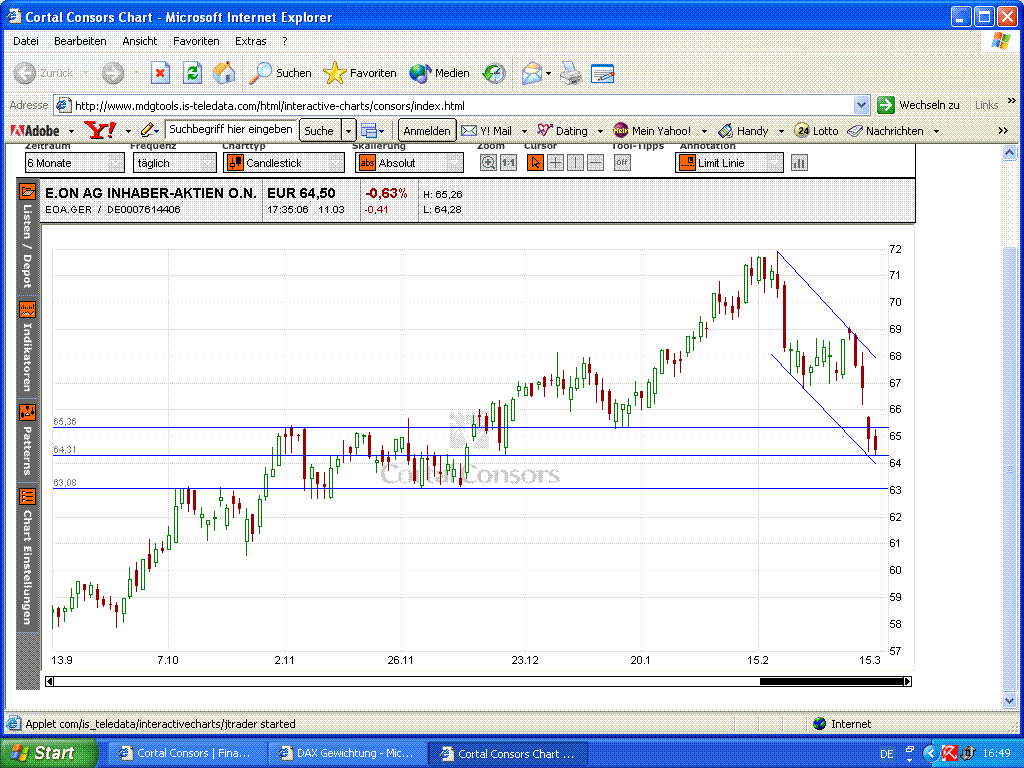Click the IE Stop button
This screenshot has height=768, width=1024.
coord(160,73)
